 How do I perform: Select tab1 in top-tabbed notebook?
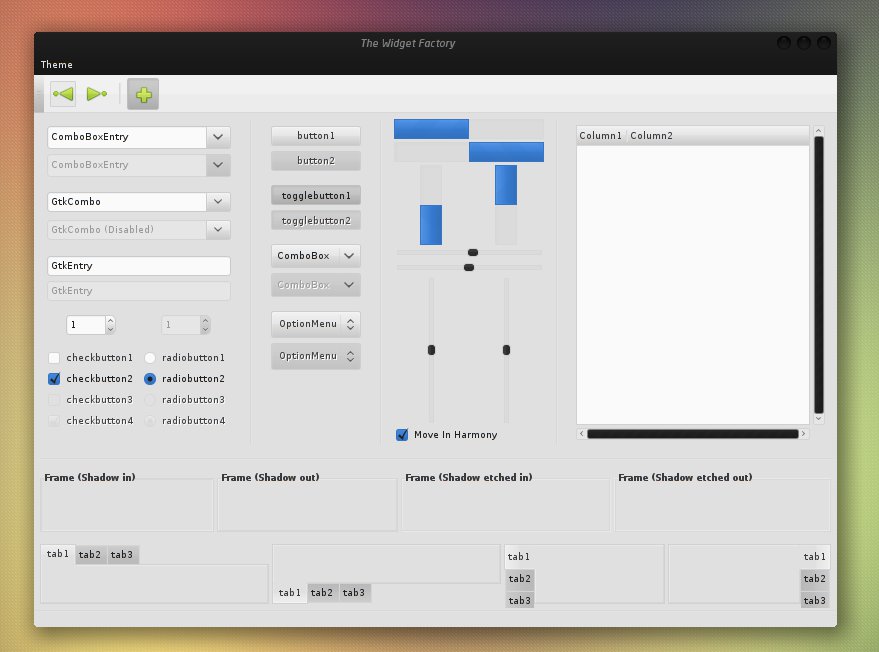(x=58, y=554)
